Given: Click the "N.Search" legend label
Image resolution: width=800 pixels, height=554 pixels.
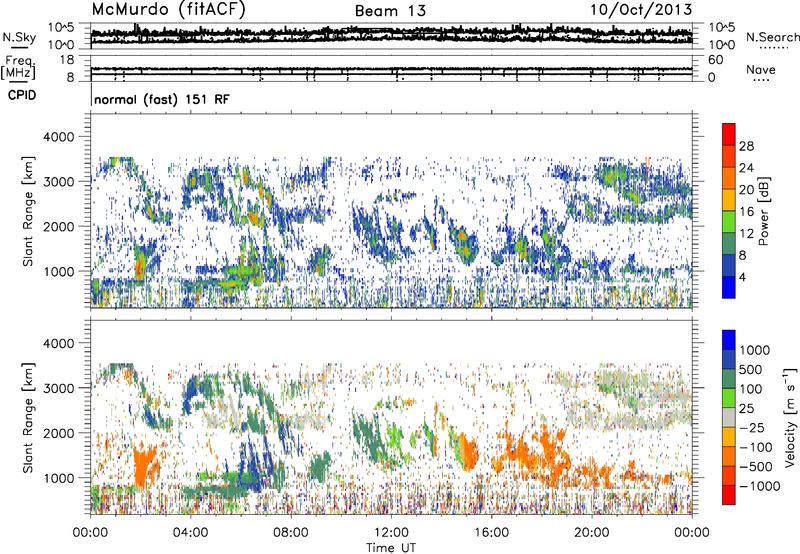Looking at the screenshot, I should click(x=772, y=37).
